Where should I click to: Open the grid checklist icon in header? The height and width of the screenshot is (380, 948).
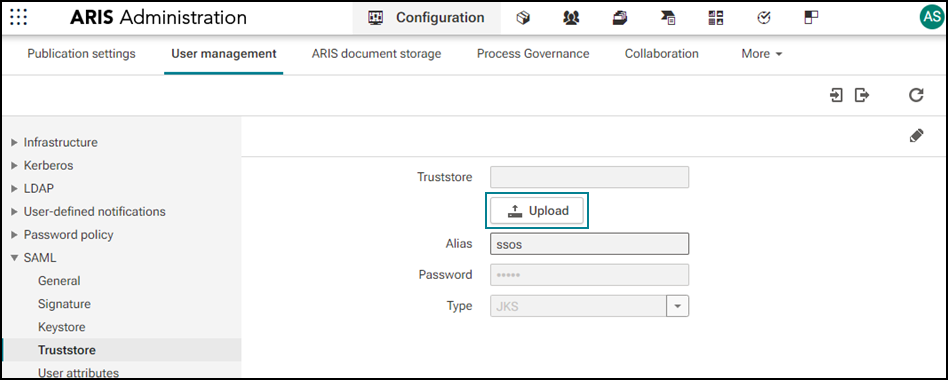[716, 18]
